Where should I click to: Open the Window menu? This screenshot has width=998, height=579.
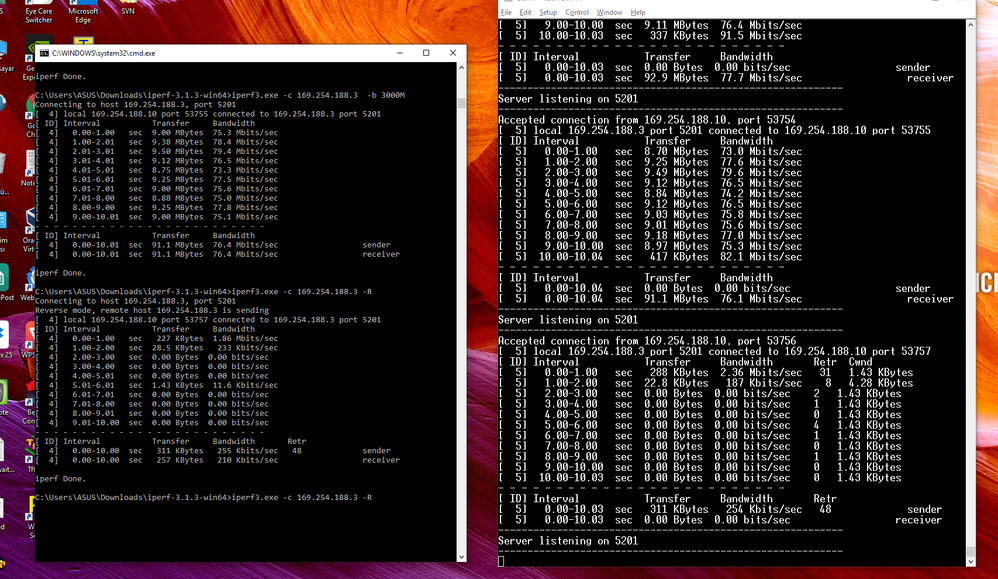(x=609, y=12)
